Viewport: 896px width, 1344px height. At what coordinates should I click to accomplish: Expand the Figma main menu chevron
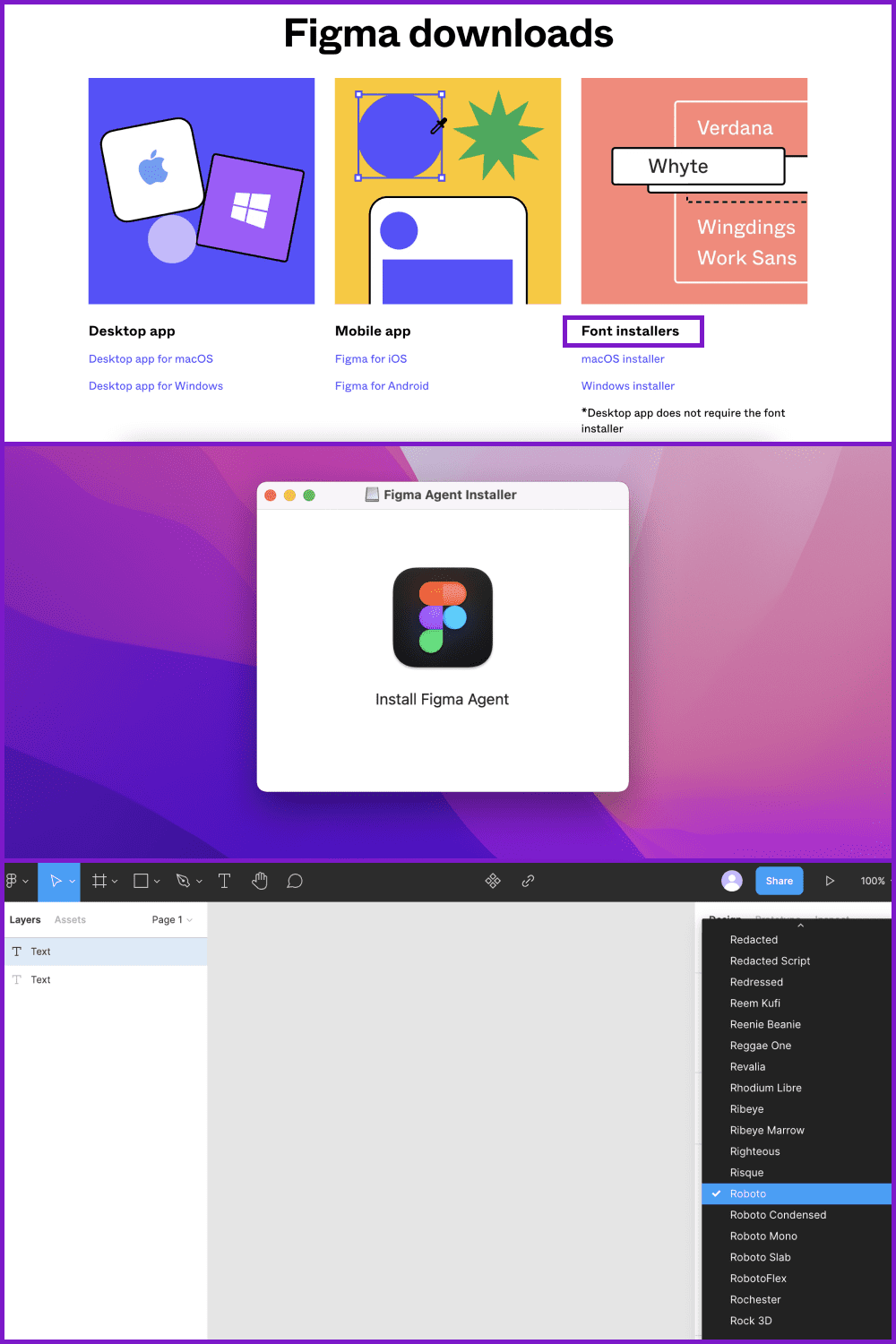(25, 882)
